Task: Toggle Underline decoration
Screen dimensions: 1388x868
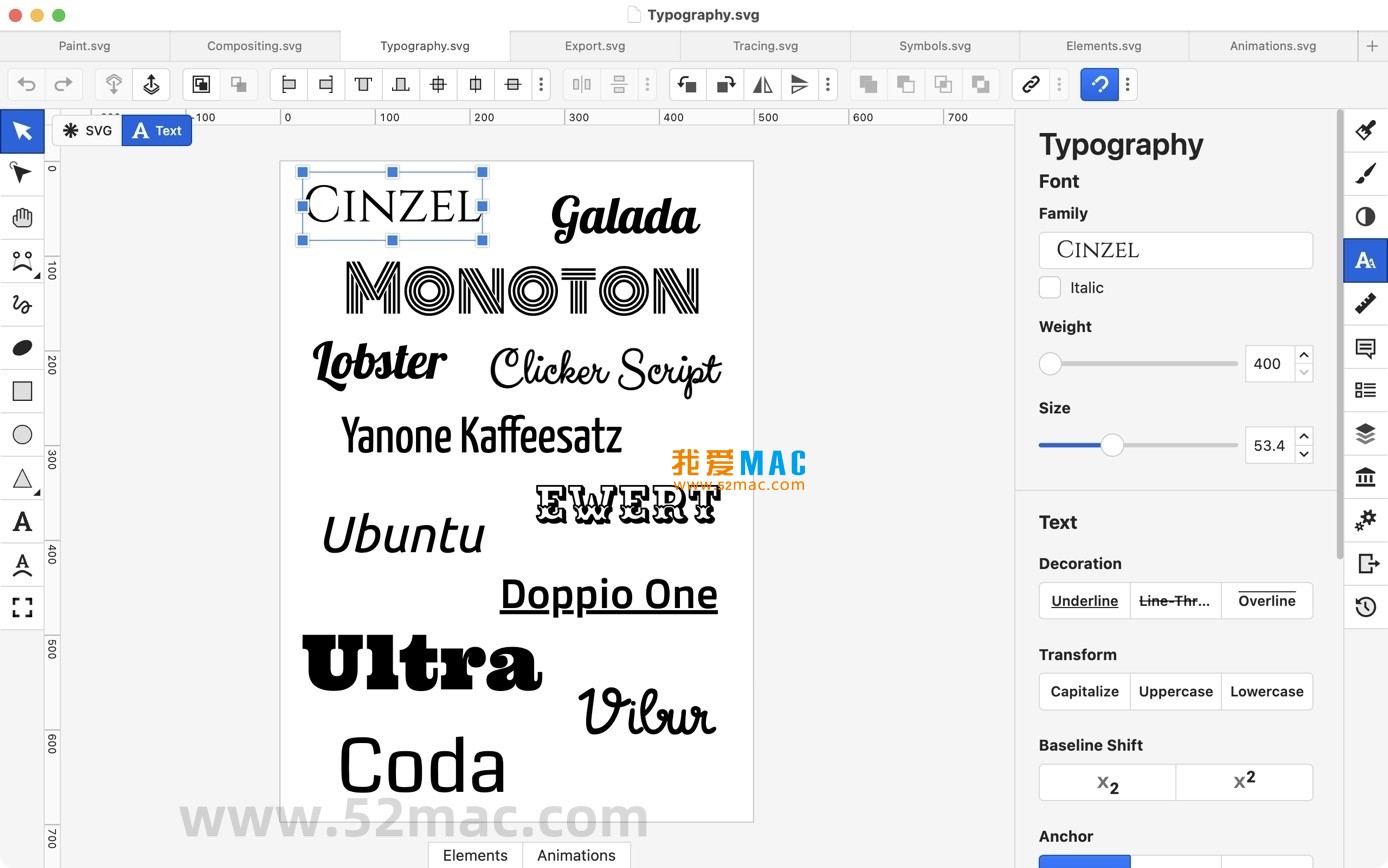Action: [1084, 601]
